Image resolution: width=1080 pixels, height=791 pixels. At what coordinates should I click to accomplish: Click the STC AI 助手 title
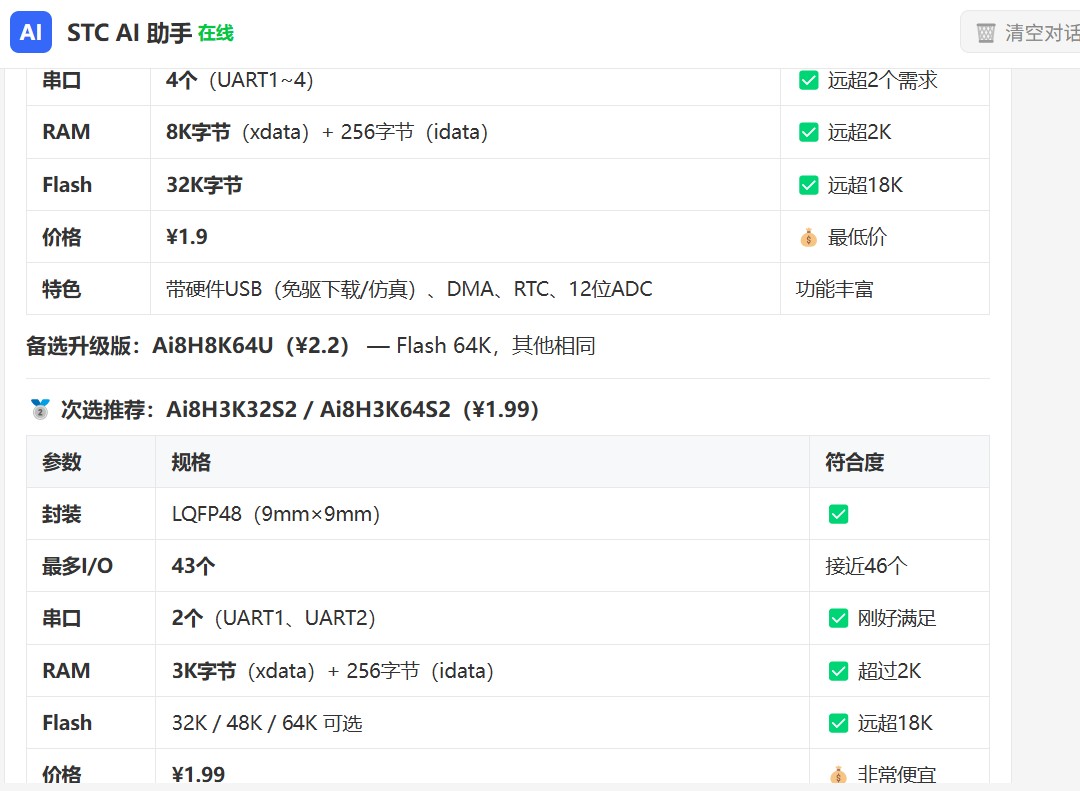(x=129, y=33)
